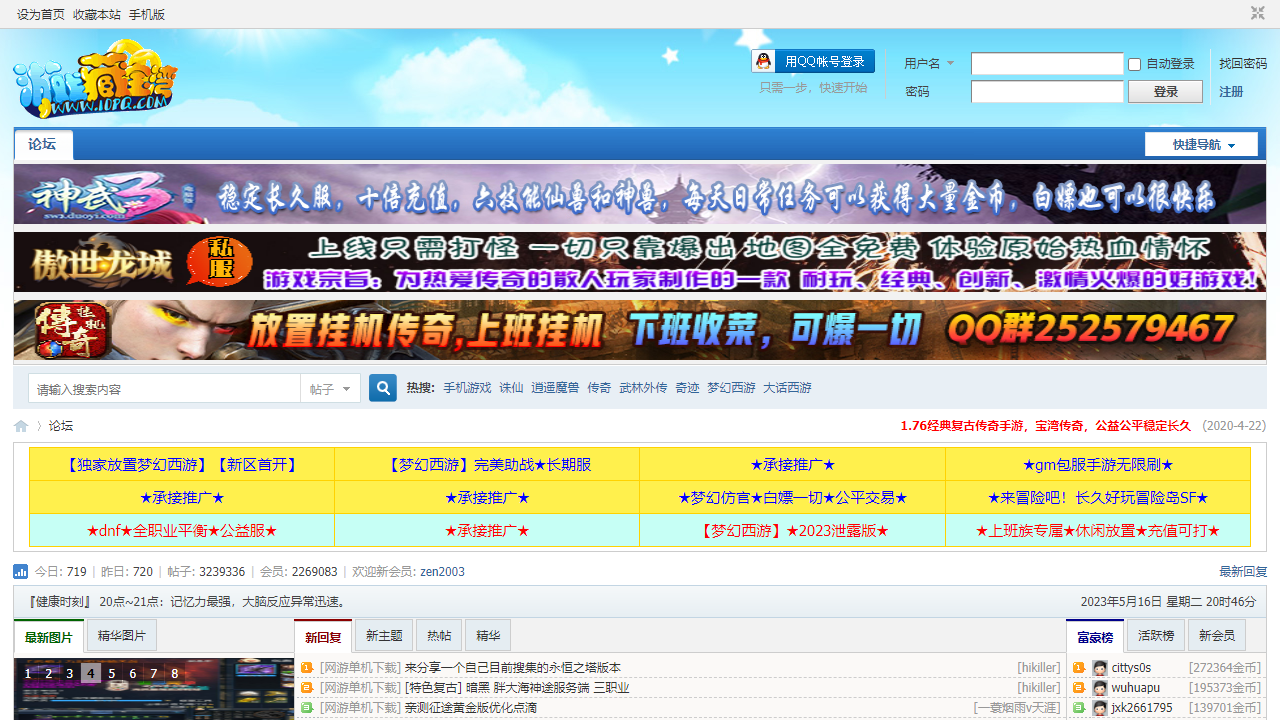Viewport: 1280px width, 720px height.
Task: Open the 傲世龙城 banner advertisement
Action: [x=640, y=262]
